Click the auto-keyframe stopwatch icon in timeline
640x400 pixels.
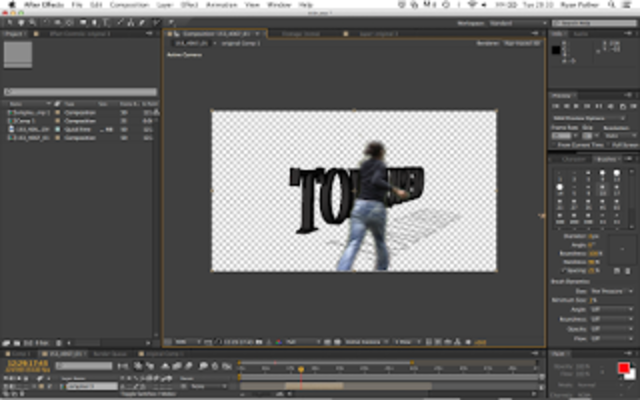[215, 366]
